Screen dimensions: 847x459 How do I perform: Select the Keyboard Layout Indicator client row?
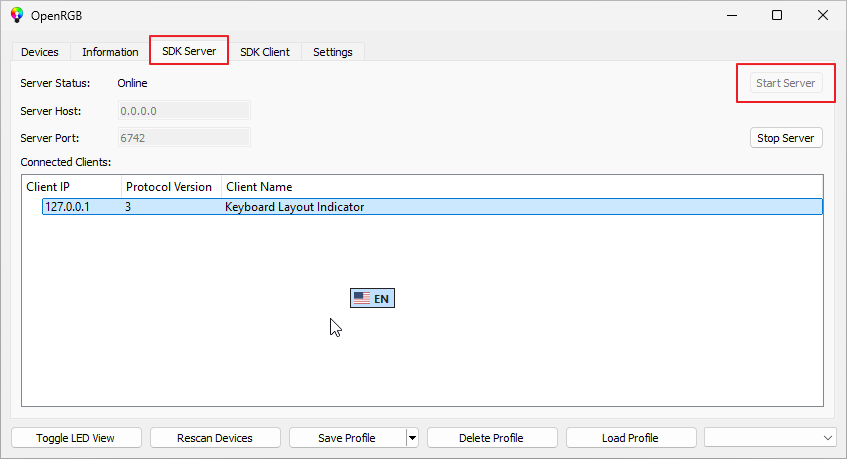[x=294, y=207]
